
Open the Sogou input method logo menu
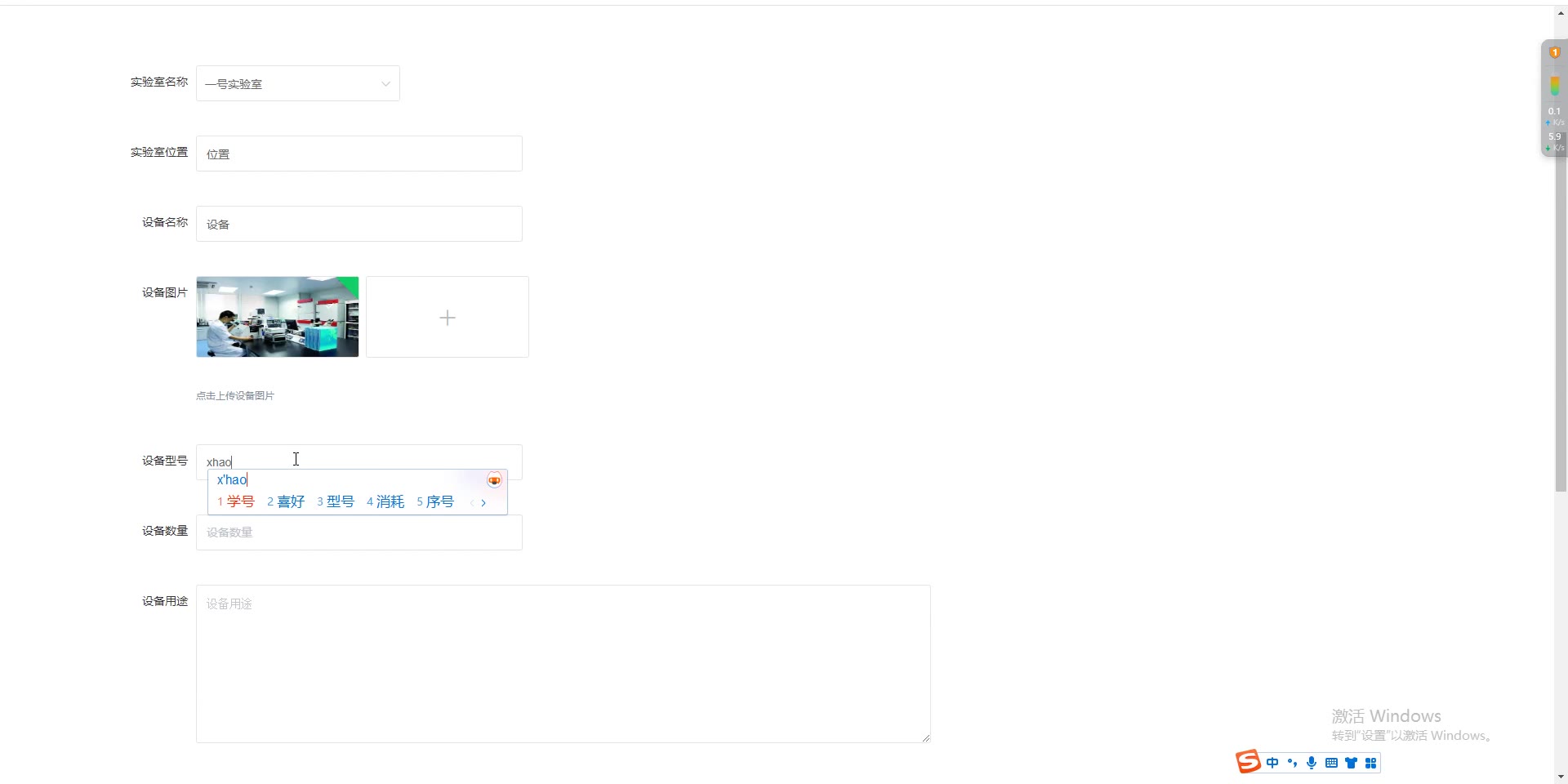pyautogui.click(x=1248, y=761)
